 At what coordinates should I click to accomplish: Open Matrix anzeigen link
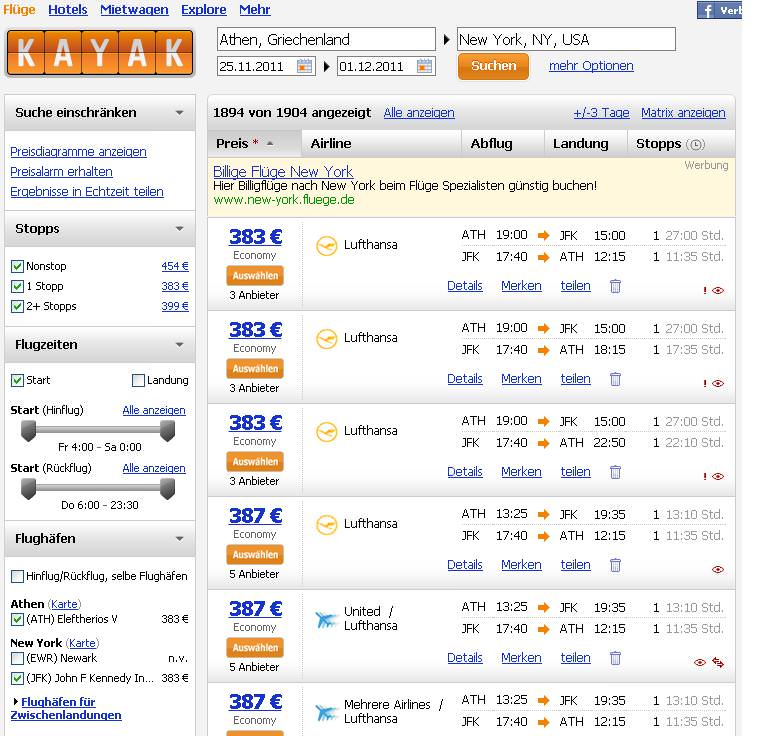coord(683,113)
